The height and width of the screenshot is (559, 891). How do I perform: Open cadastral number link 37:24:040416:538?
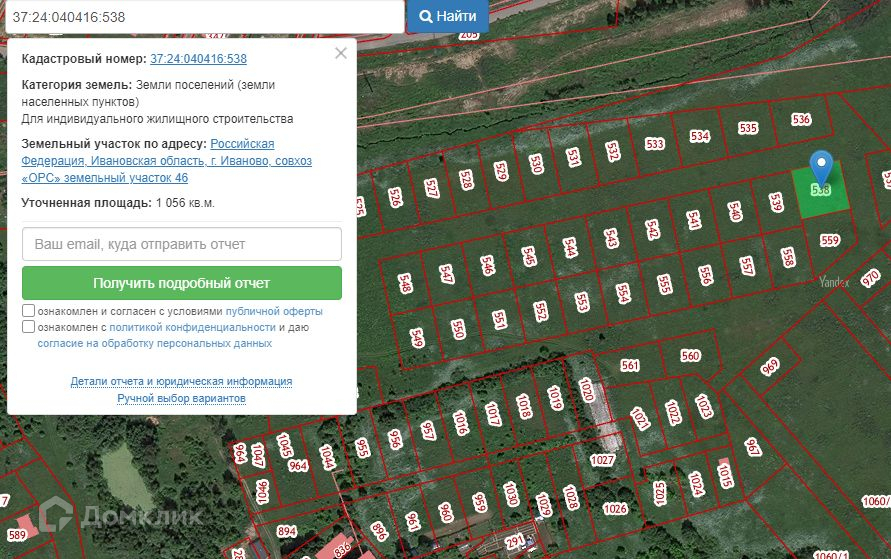(x=198, y=59)
